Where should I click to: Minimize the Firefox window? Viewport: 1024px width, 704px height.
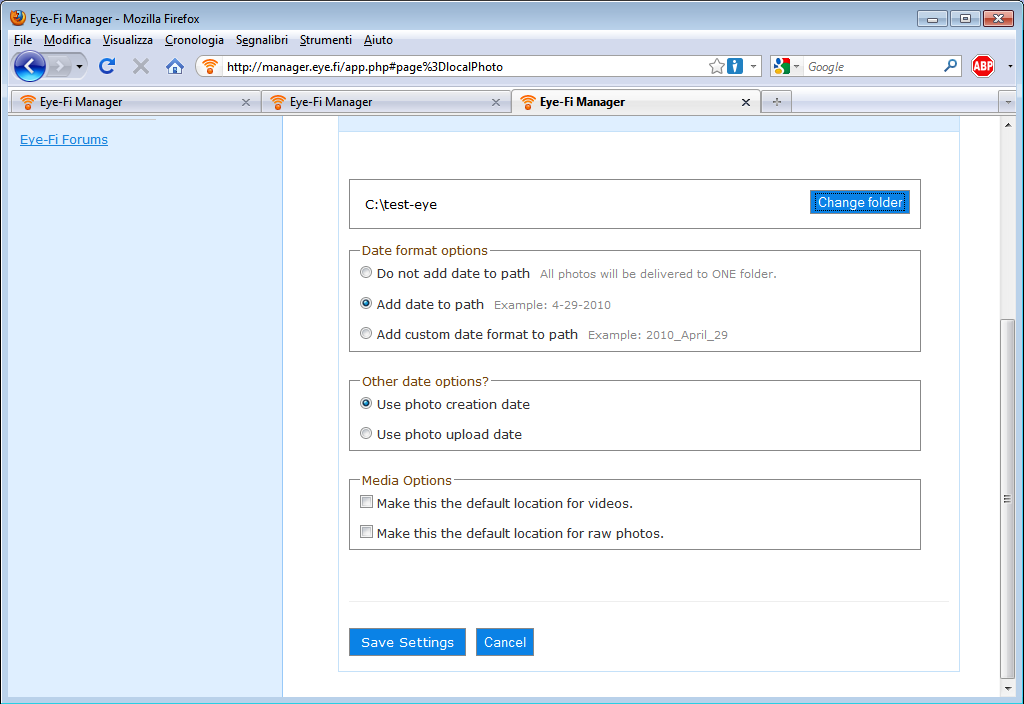[x=932, y=19]
